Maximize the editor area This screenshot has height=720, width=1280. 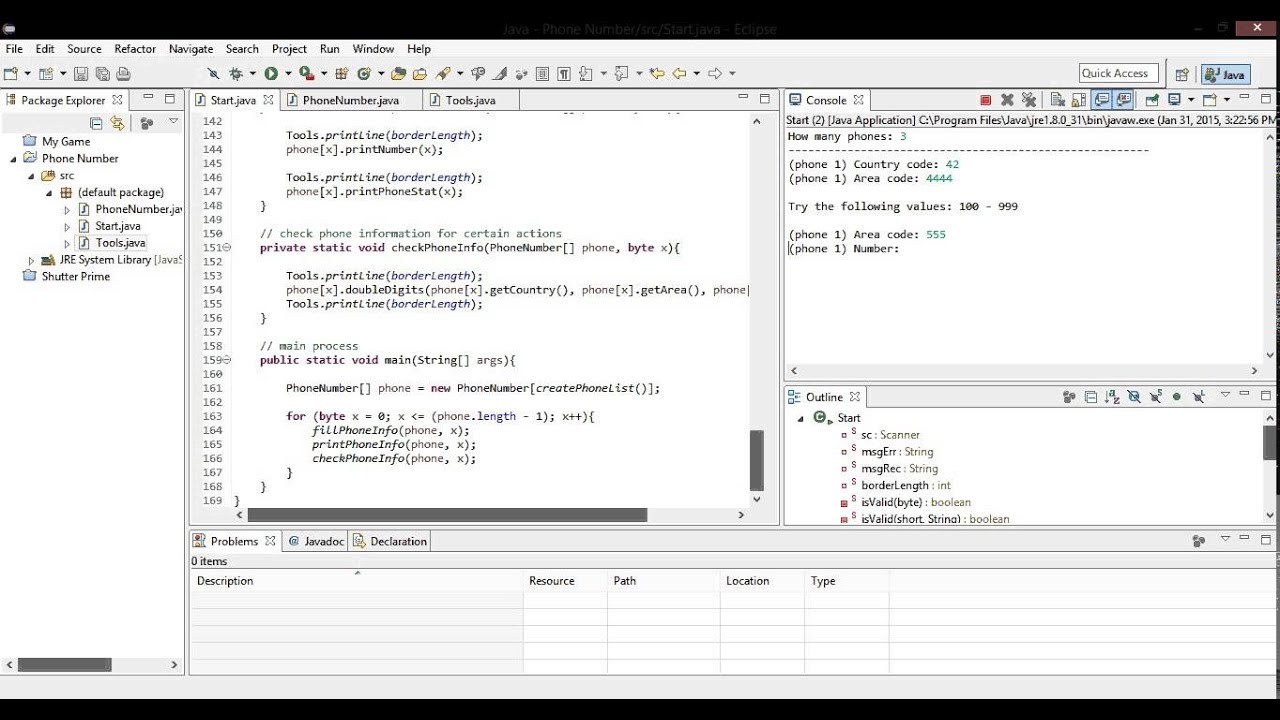(x=765, y=98)
